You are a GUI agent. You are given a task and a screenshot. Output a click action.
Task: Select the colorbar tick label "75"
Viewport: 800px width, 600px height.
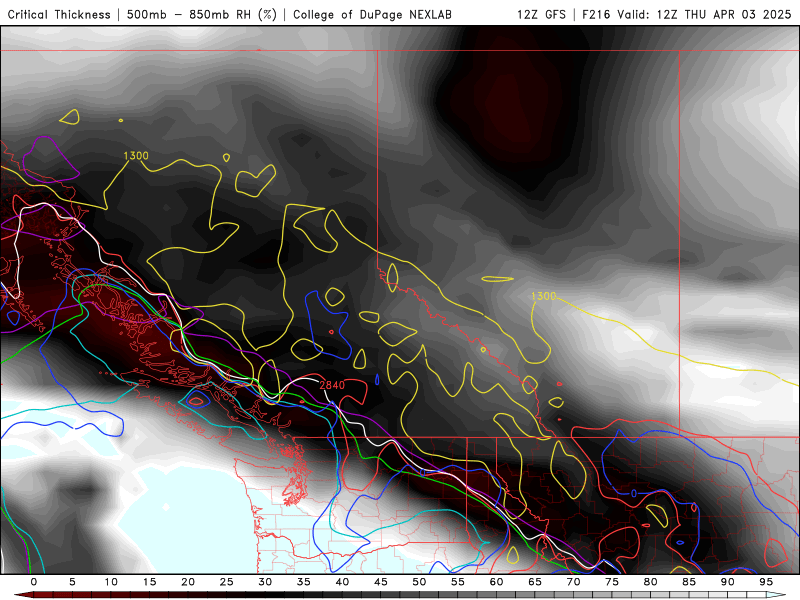(612, 582)
